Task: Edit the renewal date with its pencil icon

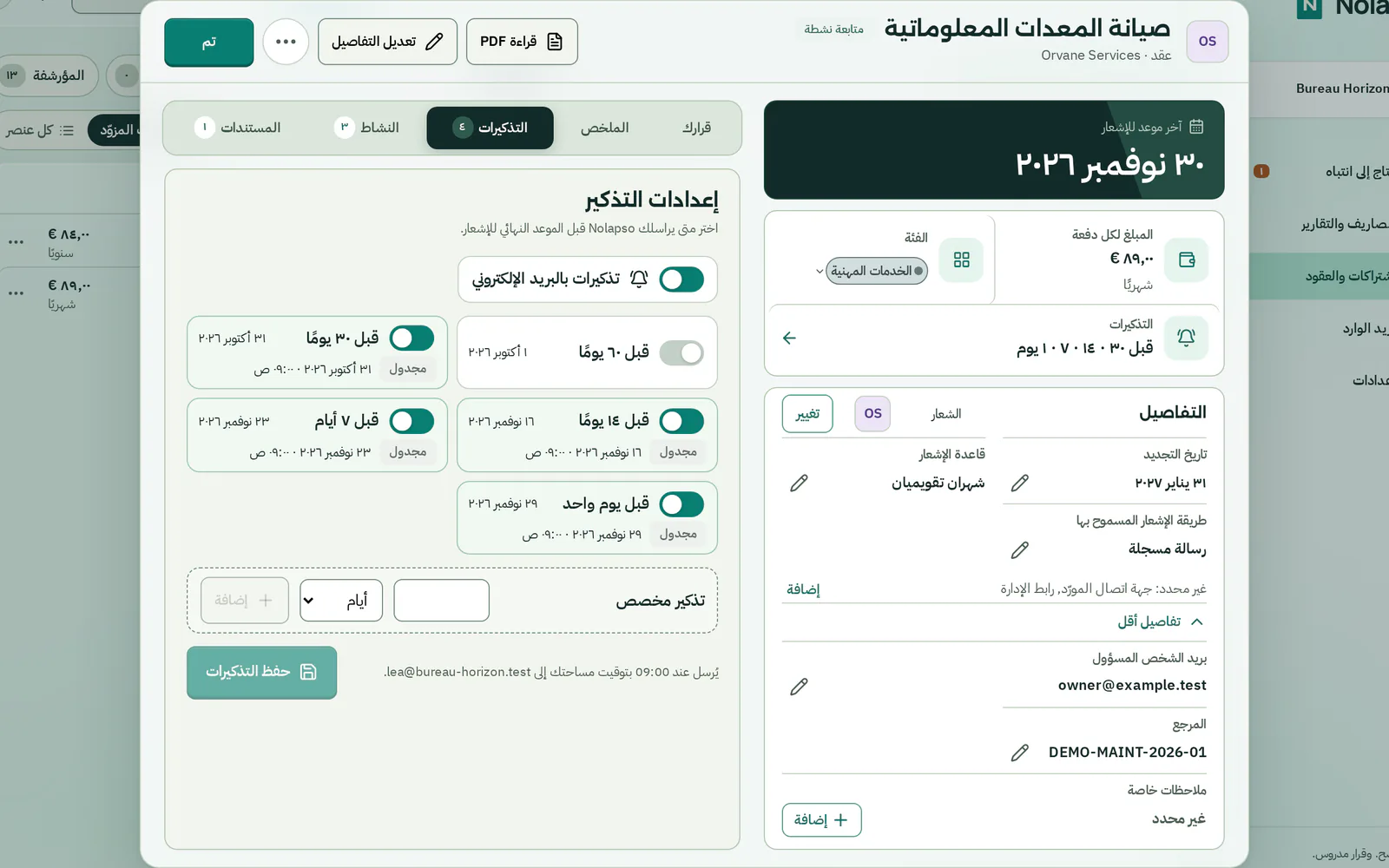Action: pyautogui.click(x=1020, y=483)
